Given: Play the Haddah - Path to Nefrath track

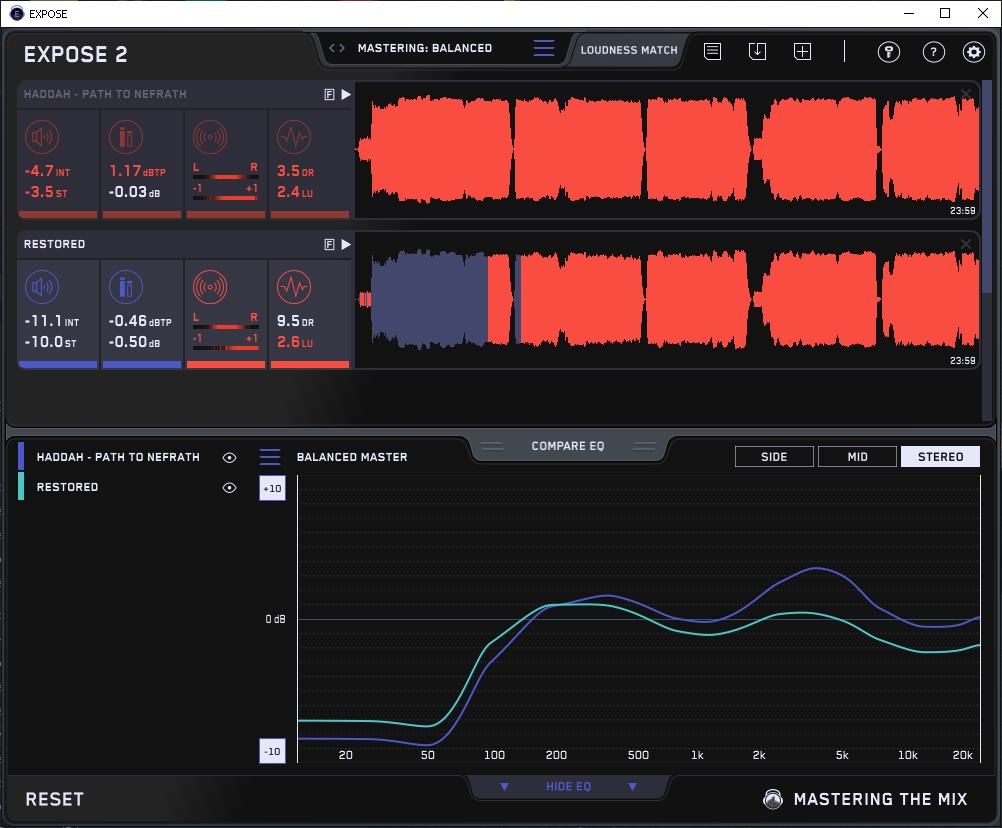Looking at the screenshot, I should coord(346,94).
